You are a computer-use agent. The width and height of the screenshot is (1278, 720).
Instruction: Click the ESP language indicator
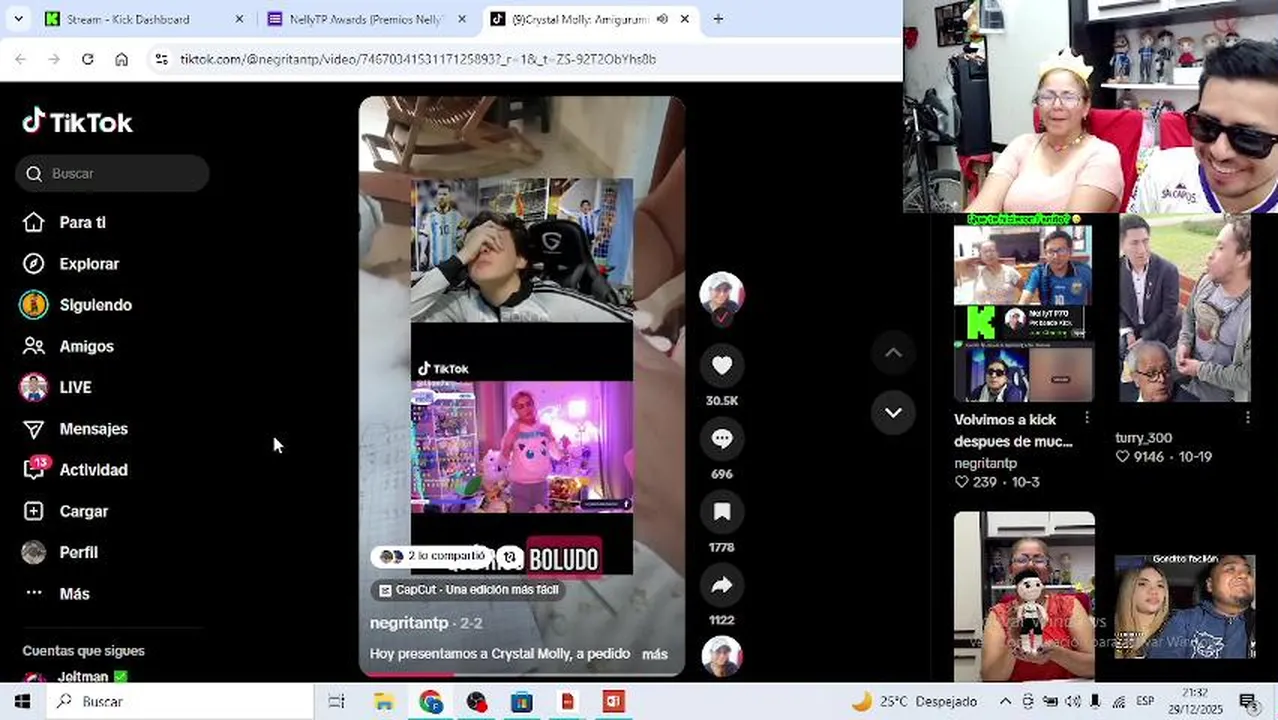pos(1145,701)
